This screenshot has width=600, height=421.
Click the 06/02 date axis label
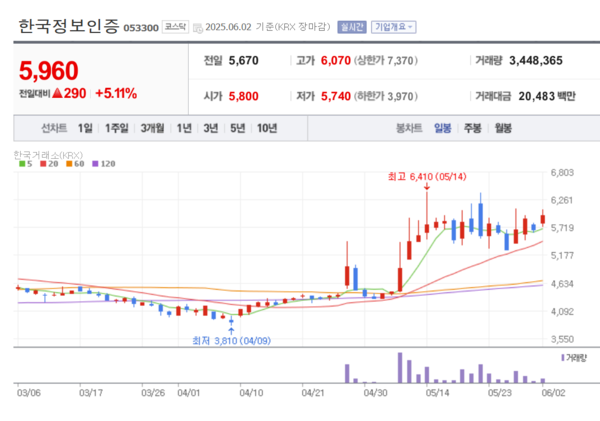pyautogui.click(x=553, y=393)
